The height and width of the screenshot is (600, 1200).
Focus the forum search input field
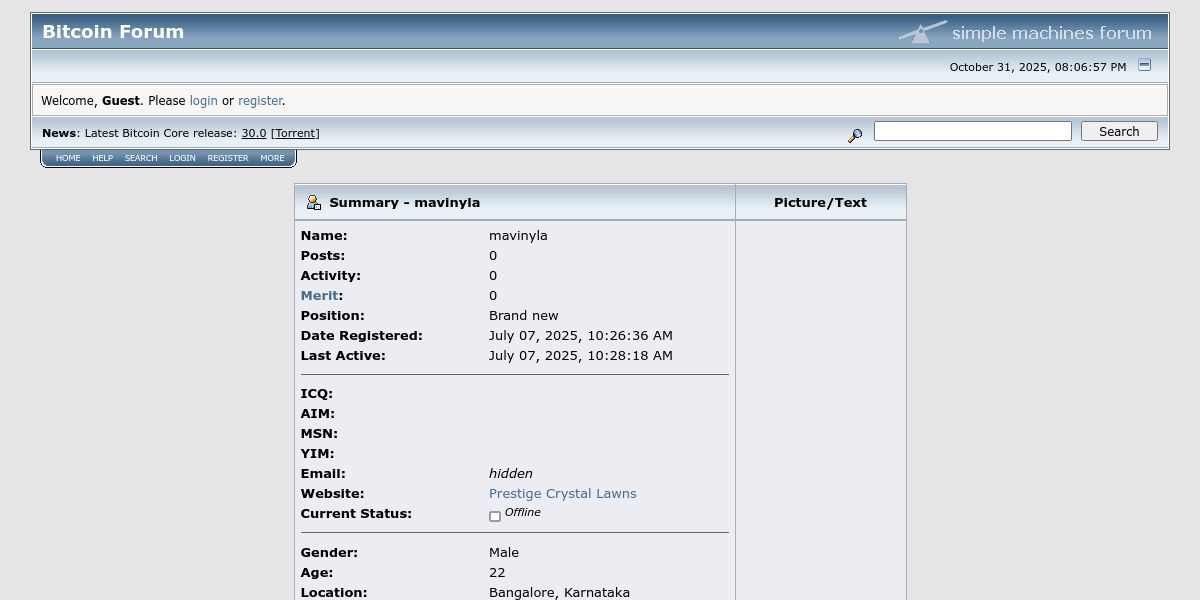(973, 131)
